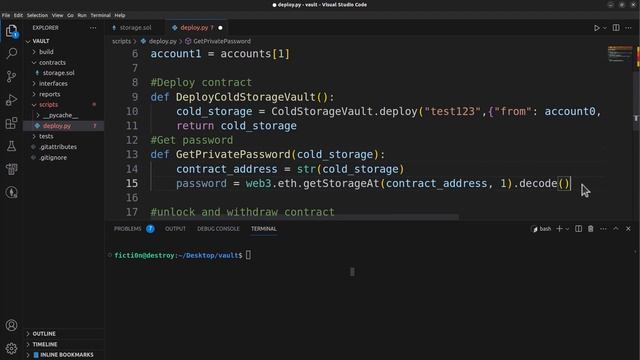Open the Manage settings gear icon
This screenshot has width=640, height=360.
pos(11,348)
